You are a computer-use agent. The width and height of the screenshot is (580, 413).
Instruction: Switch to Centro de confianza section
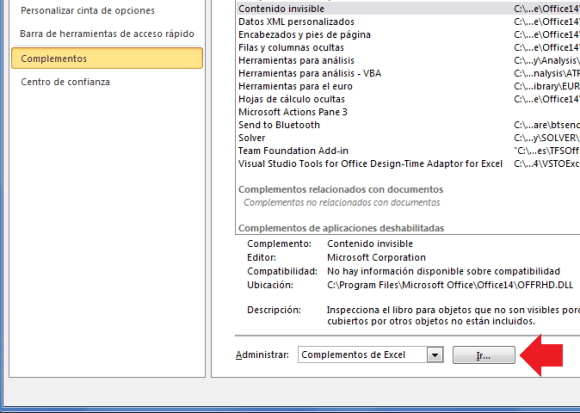[x=65, y=82]
